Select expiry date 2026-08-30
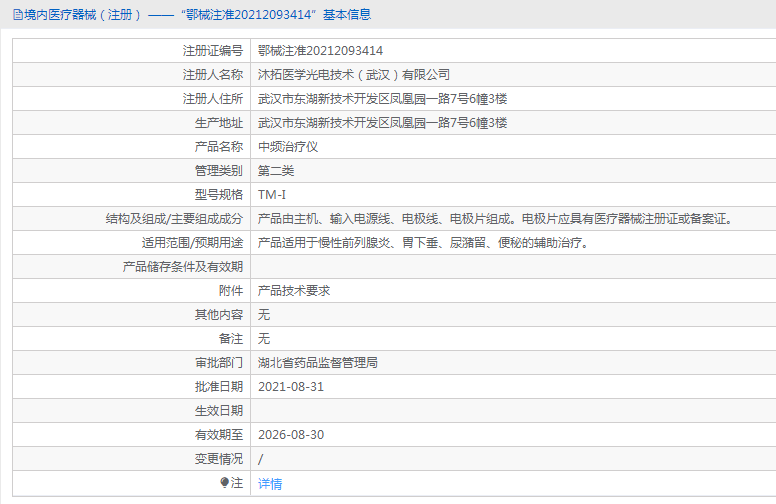This screenshot has width=776, height=504. click(x=291, y=435)
